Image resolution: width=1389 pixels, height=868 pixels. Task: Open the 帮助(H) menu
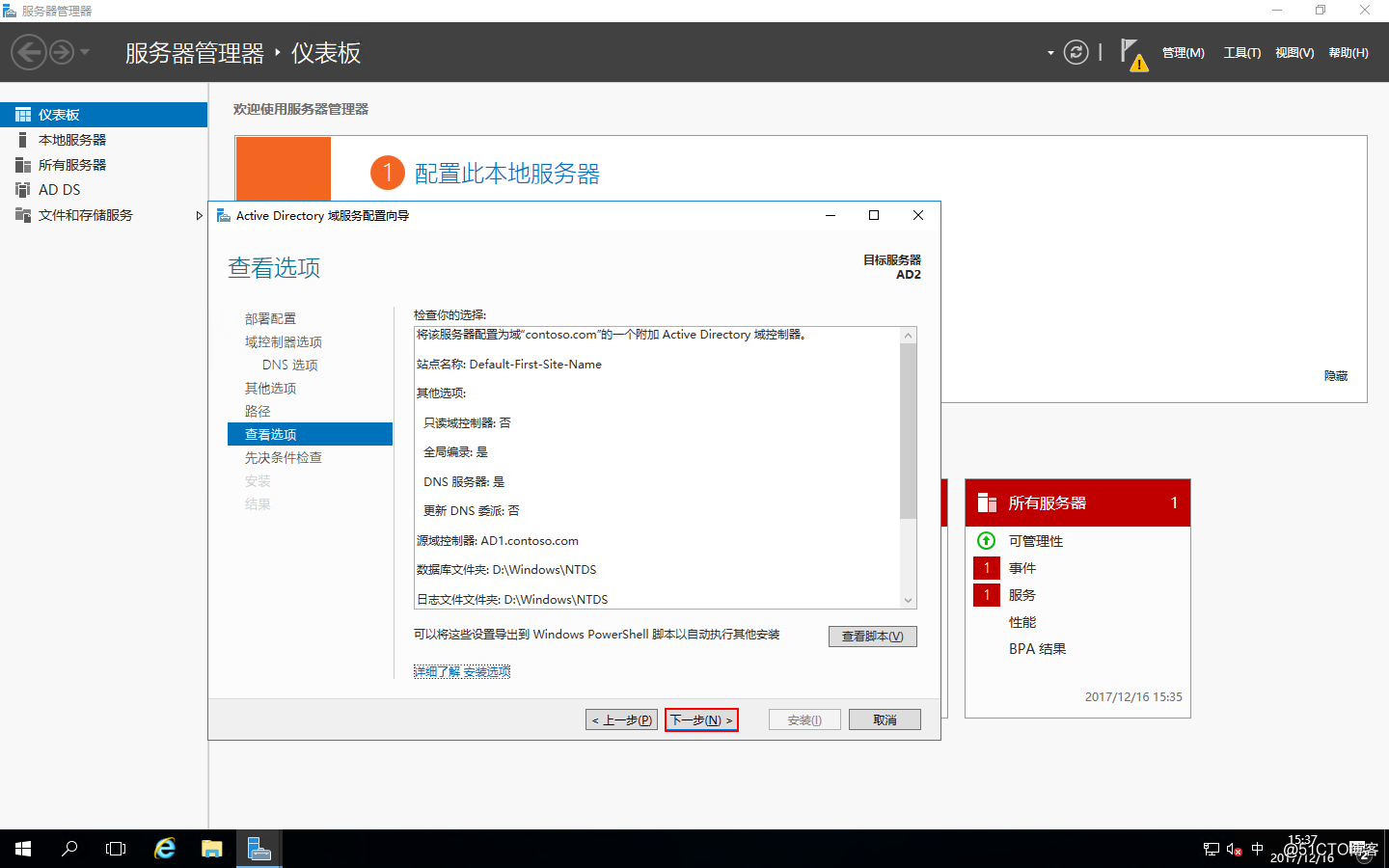(x=1348, y=53)
